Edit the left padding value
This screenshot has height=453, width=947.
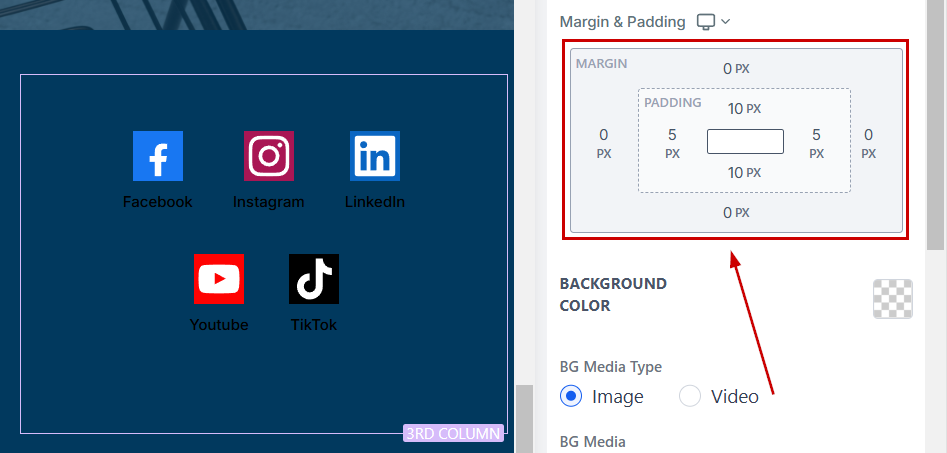click(x=672, y=135)
